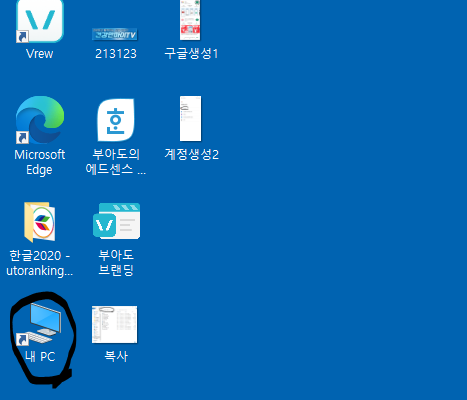Screen dimensions: 467x400
Task: Click the 'Vrew' label text
Action: coord(40,54)
